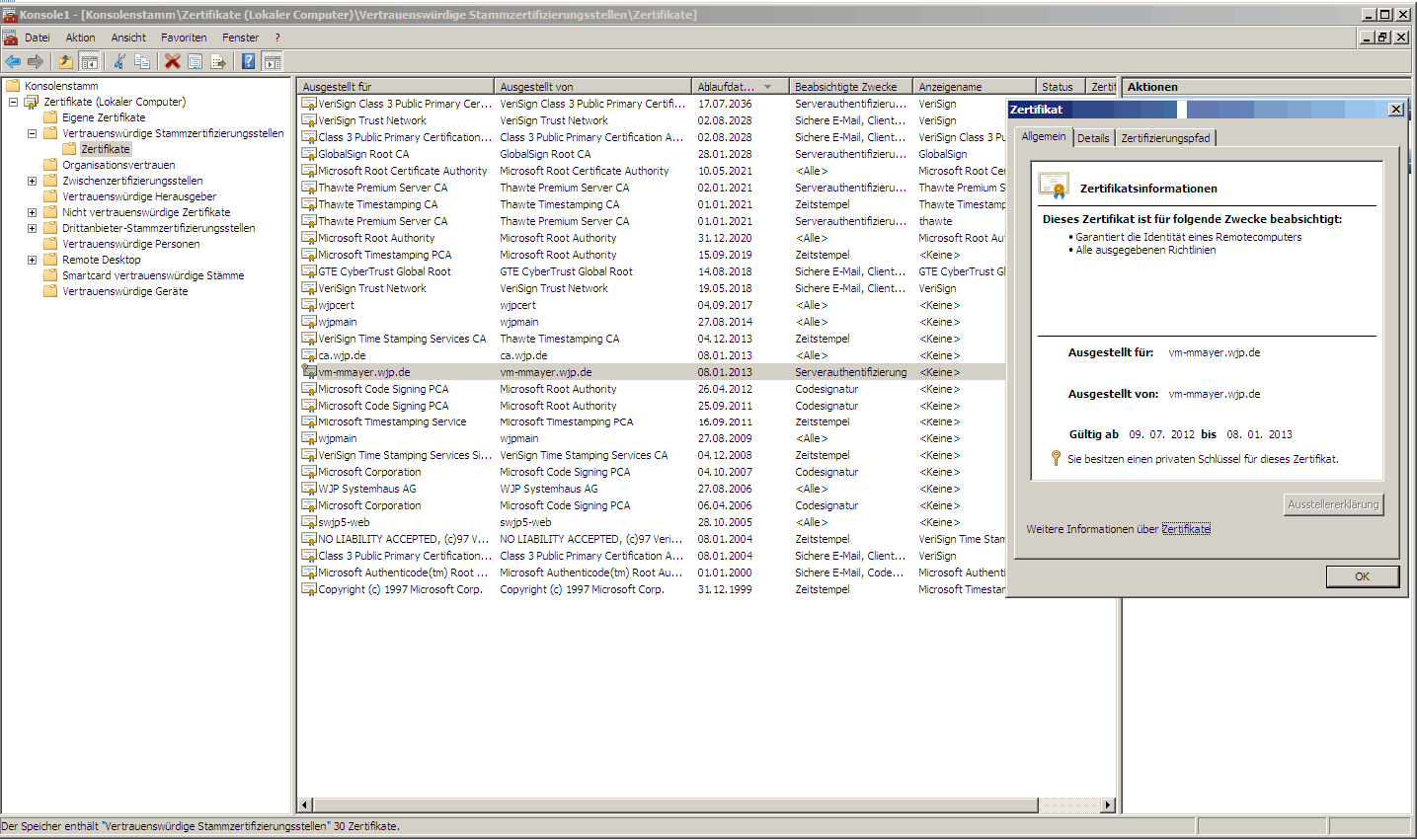Toggle the show/hide console tree icon
1417x840 pixels.
[x=89, y=61]
